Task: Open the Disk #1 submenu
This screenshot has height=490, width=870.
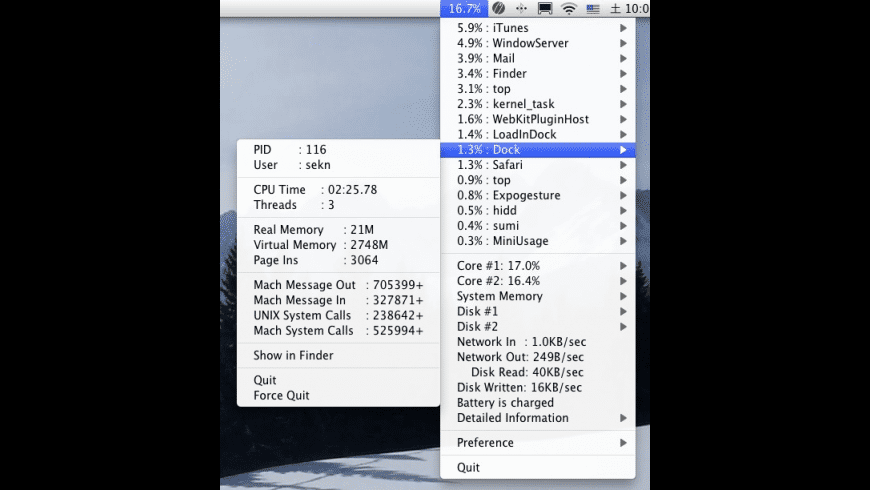Action: (x=538, y=311)
